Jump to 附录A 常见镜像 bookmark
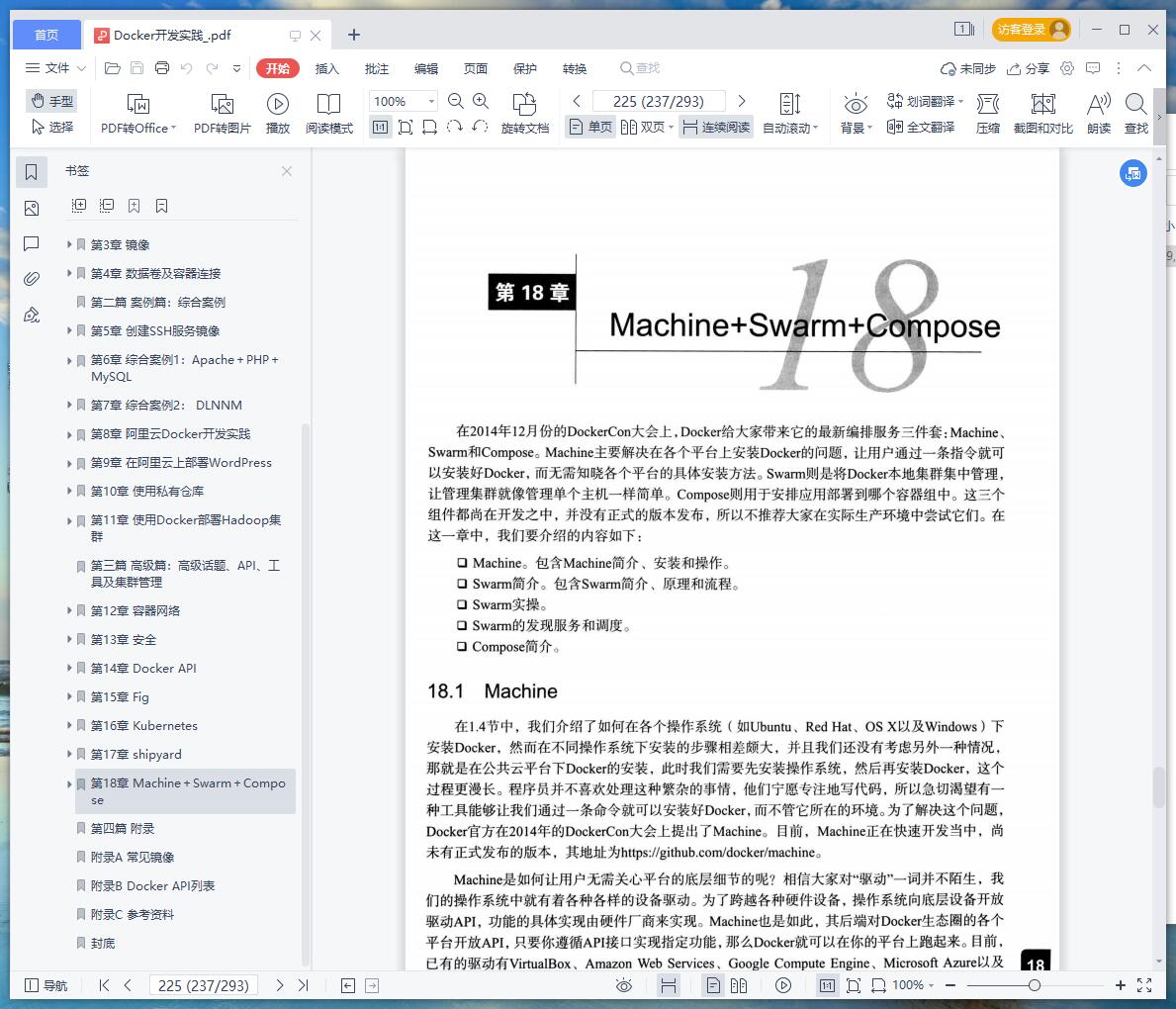Image resolution: width=1176 pixels, height=1009 pixels. tap(132, 857)
